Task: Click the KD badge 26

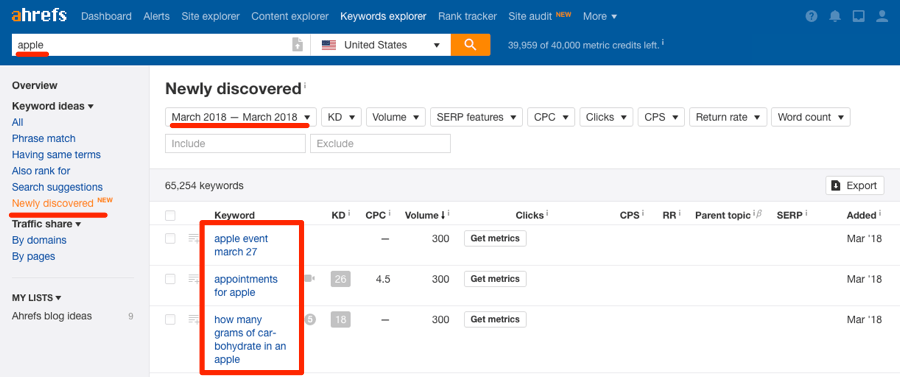Action: [x=340, y=279]
